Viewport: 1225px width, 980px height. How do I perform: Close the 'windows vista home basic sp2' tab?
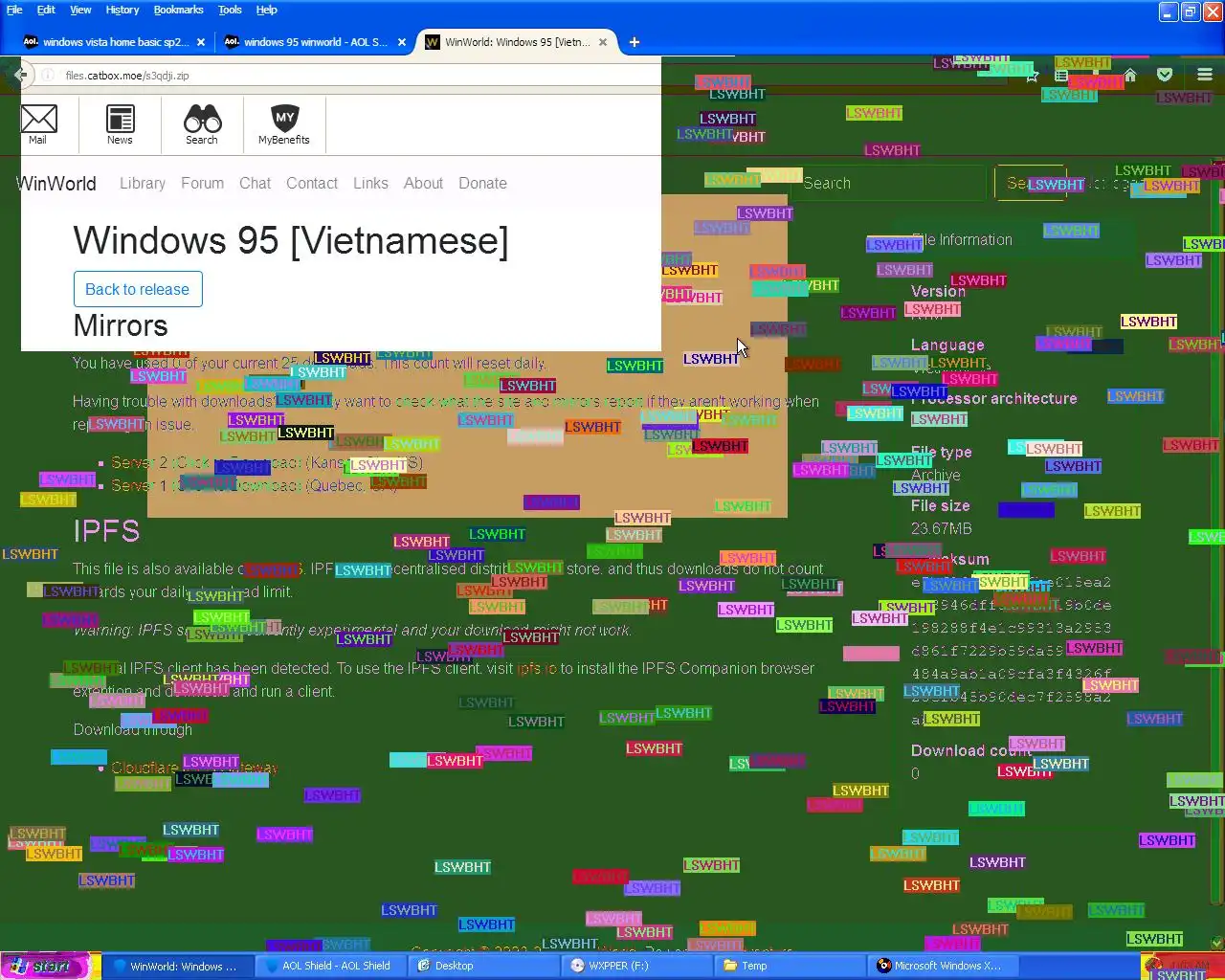click(200, 42)
